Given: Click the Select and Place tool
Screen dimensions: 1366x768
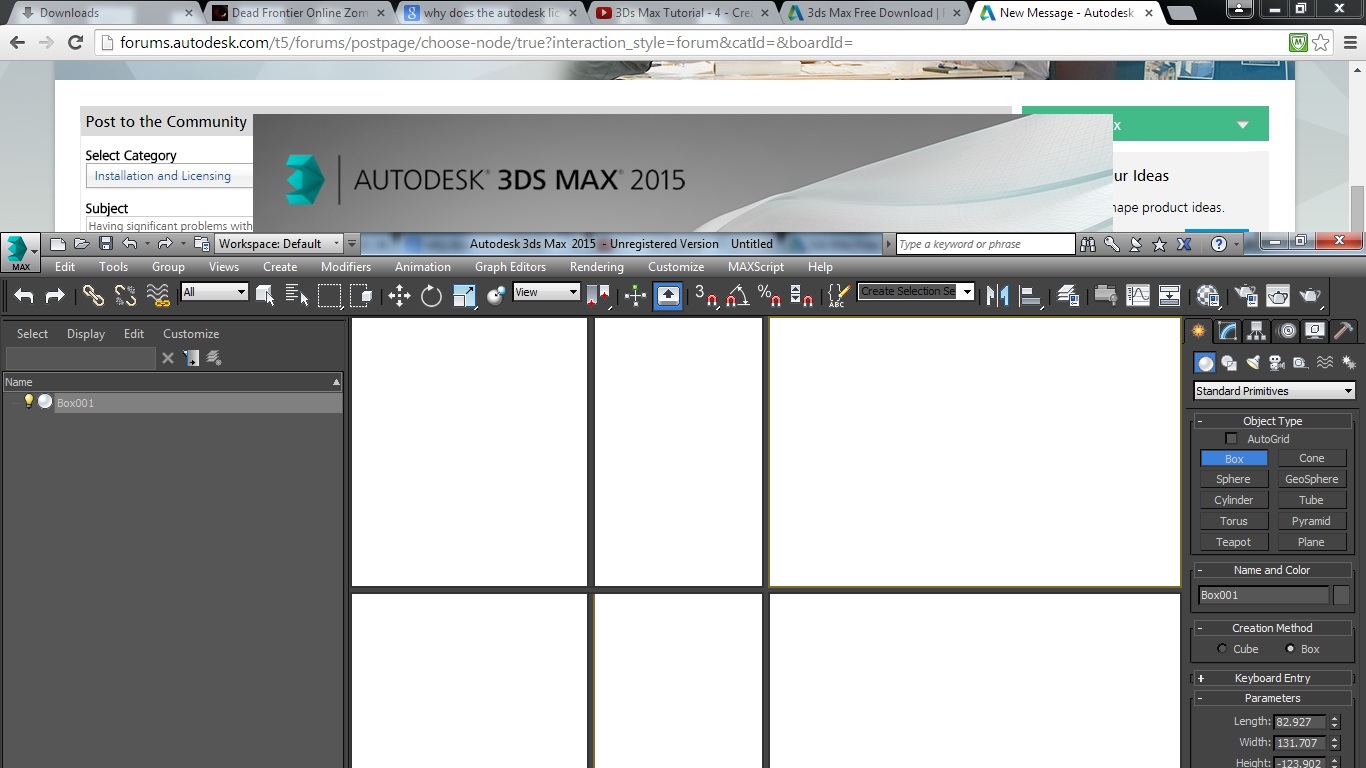Looking at the screenshot, I should coord(496,295).
